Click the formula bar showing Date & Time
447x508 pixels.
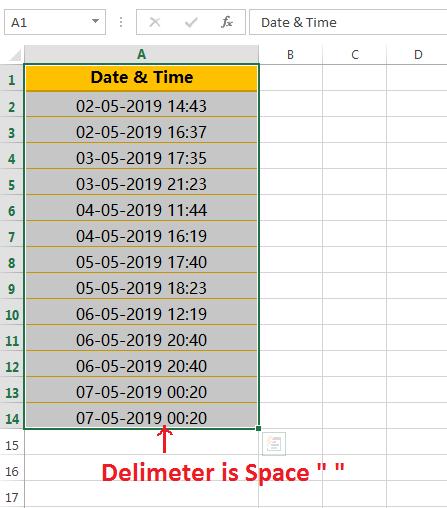tap(348, 22)
